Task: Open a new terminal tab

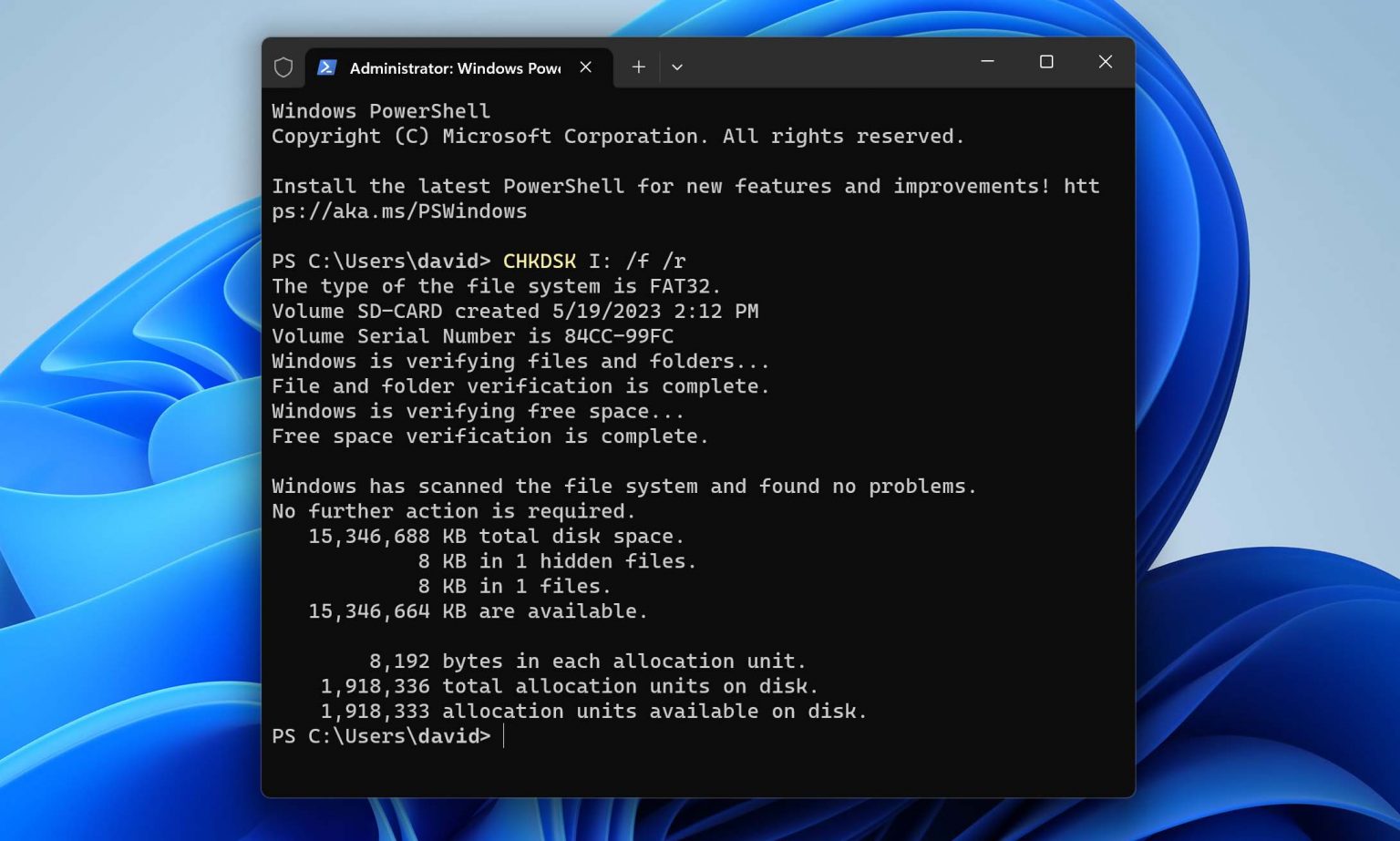Action: pyautogui.click(x=639, y=67)
